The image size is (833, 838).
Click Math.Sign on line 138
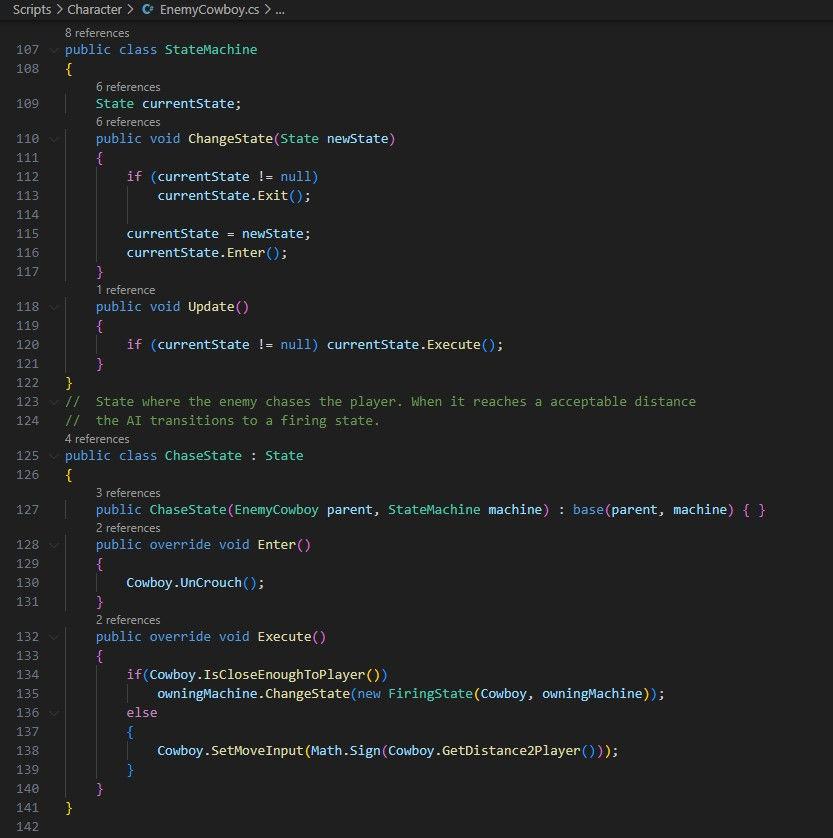(x=346, y=751)
